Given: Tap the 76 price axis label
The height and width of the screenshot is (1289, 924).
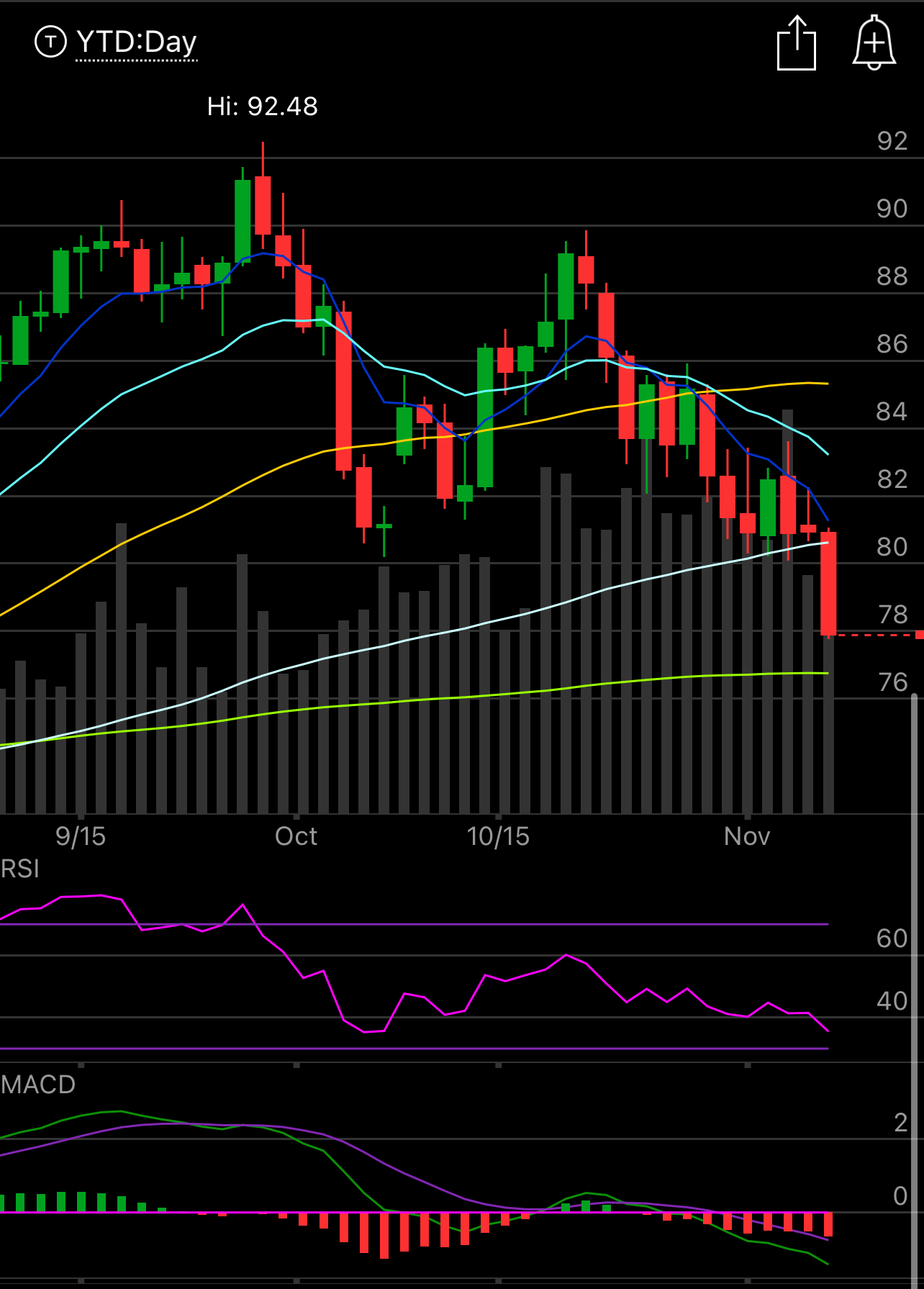Looking at the screenshot, I should click(892, 682).
